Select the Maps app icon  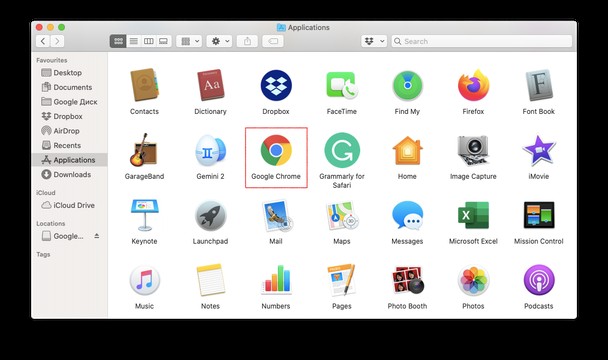coord(342,215)
